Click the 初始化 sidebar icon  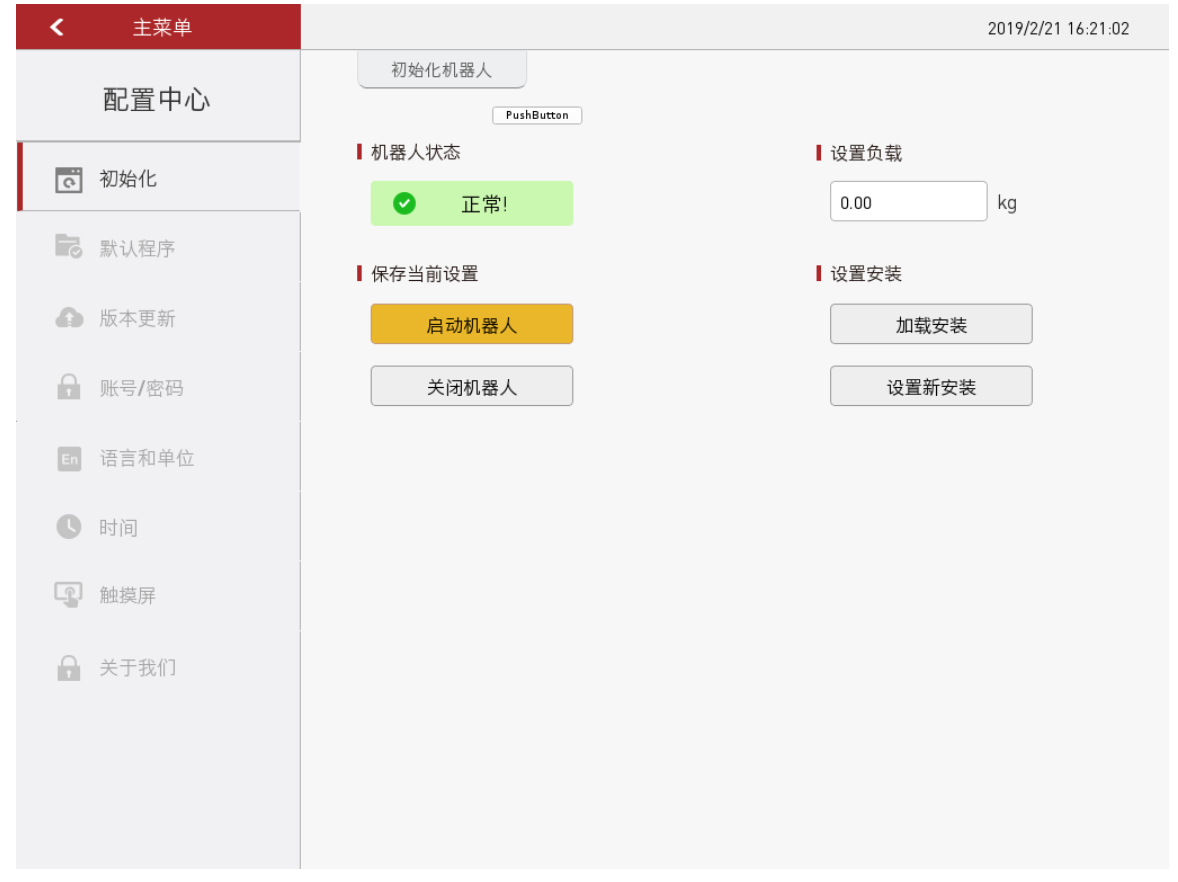(x=68, y=180)
